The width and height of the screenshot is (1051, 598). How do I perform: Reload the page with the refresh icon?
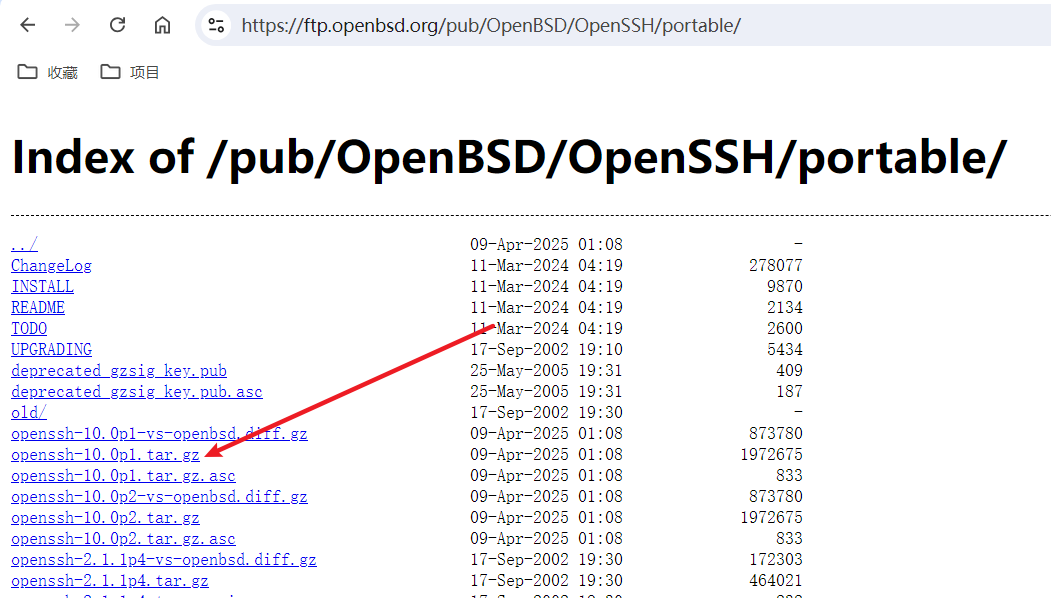117,25
